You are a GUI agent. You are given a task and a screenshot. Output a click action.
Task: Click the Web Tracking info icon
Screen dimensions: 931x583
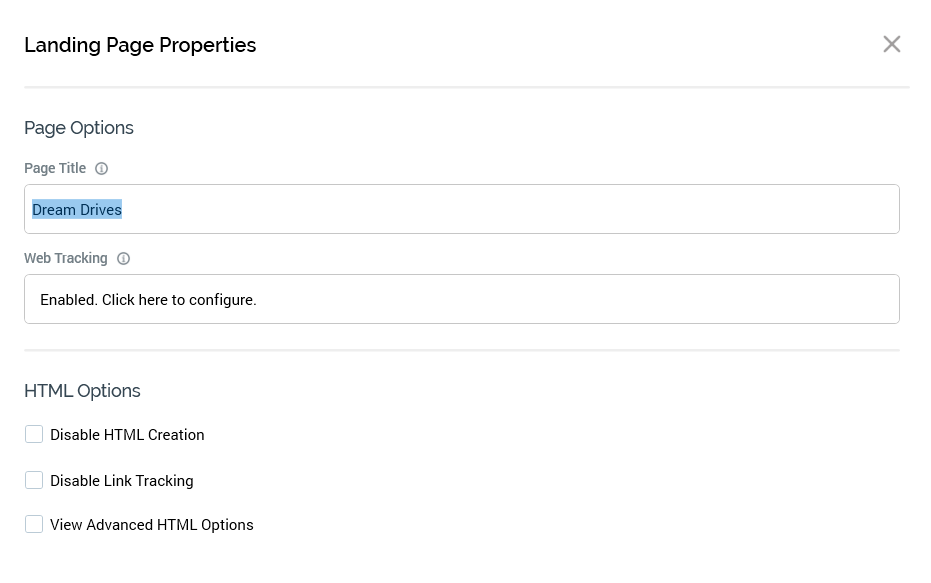[x=124, y=259]
